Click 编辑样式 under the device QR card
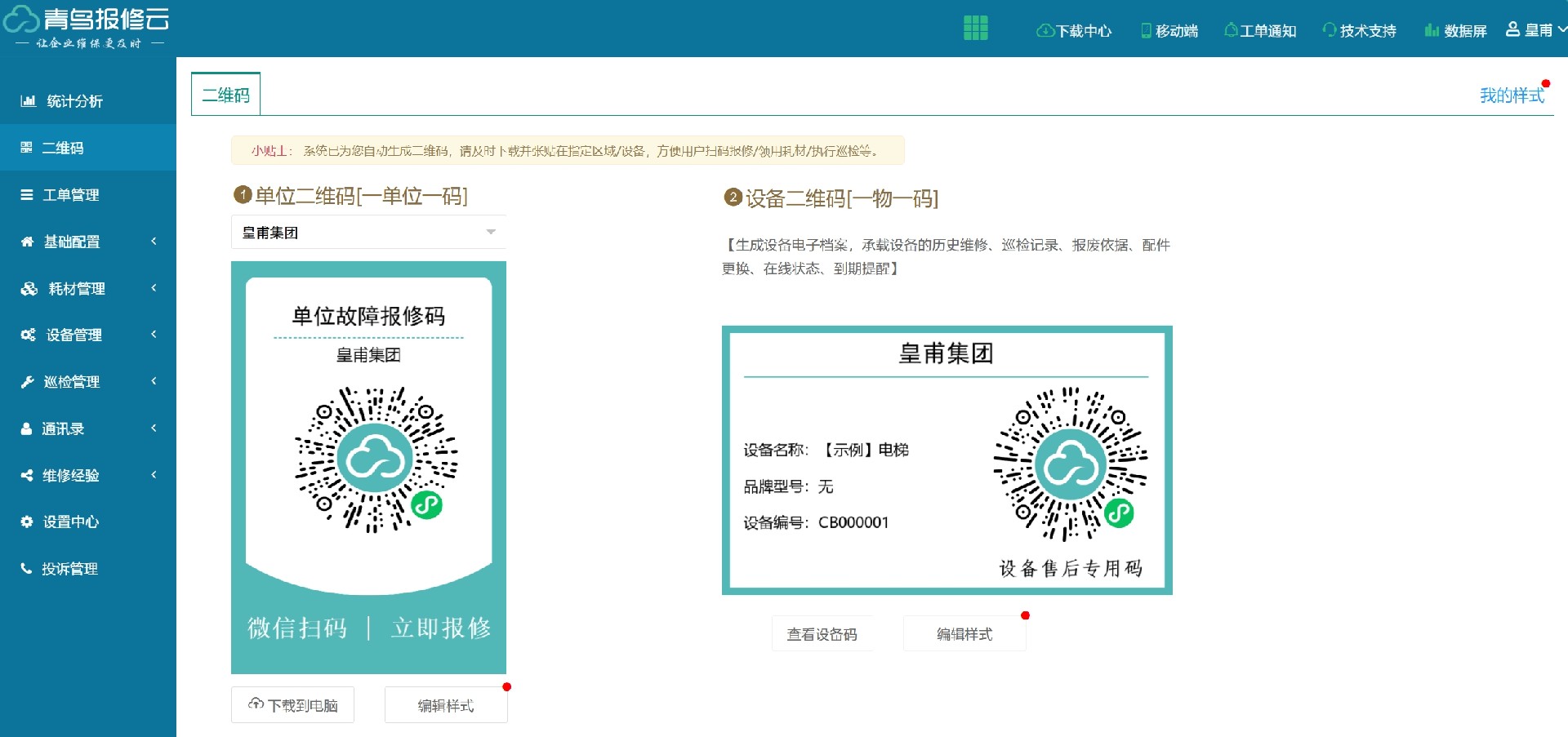 click(964, 634)
